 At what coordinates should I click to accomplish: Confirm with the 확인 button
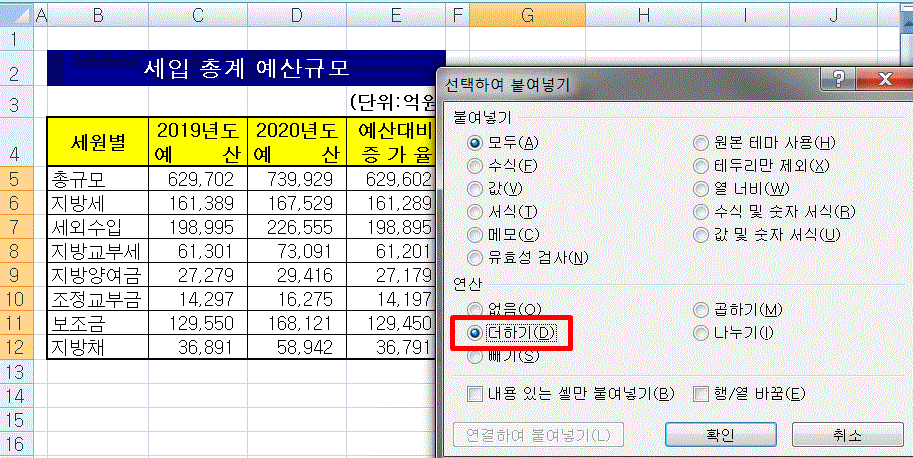tap(720, 435)
